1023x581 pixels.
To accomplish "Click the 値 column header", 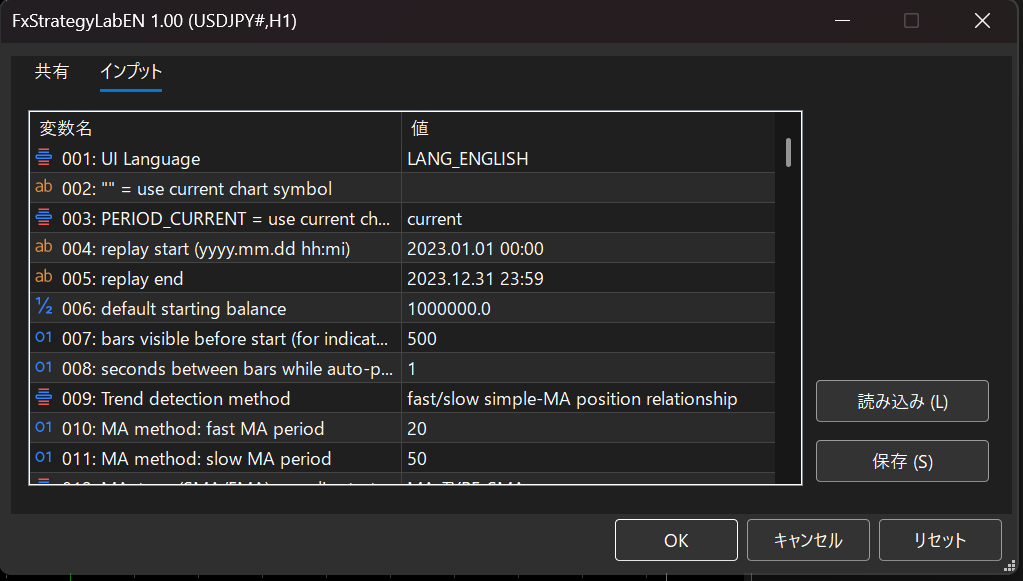I will tap(588, 128).
